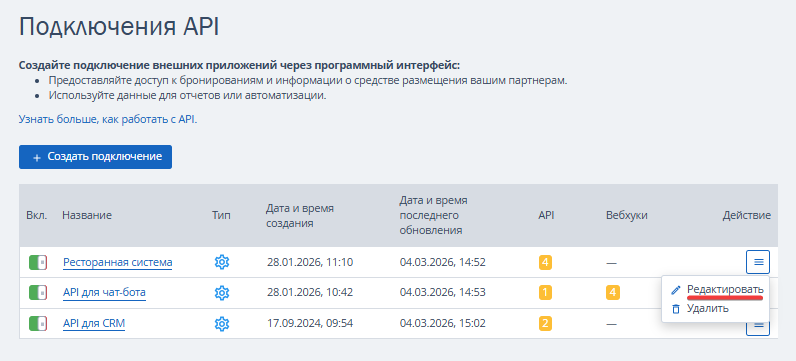
Task: Select Редактировать from the action menu
Action: [x=724, y=289]
